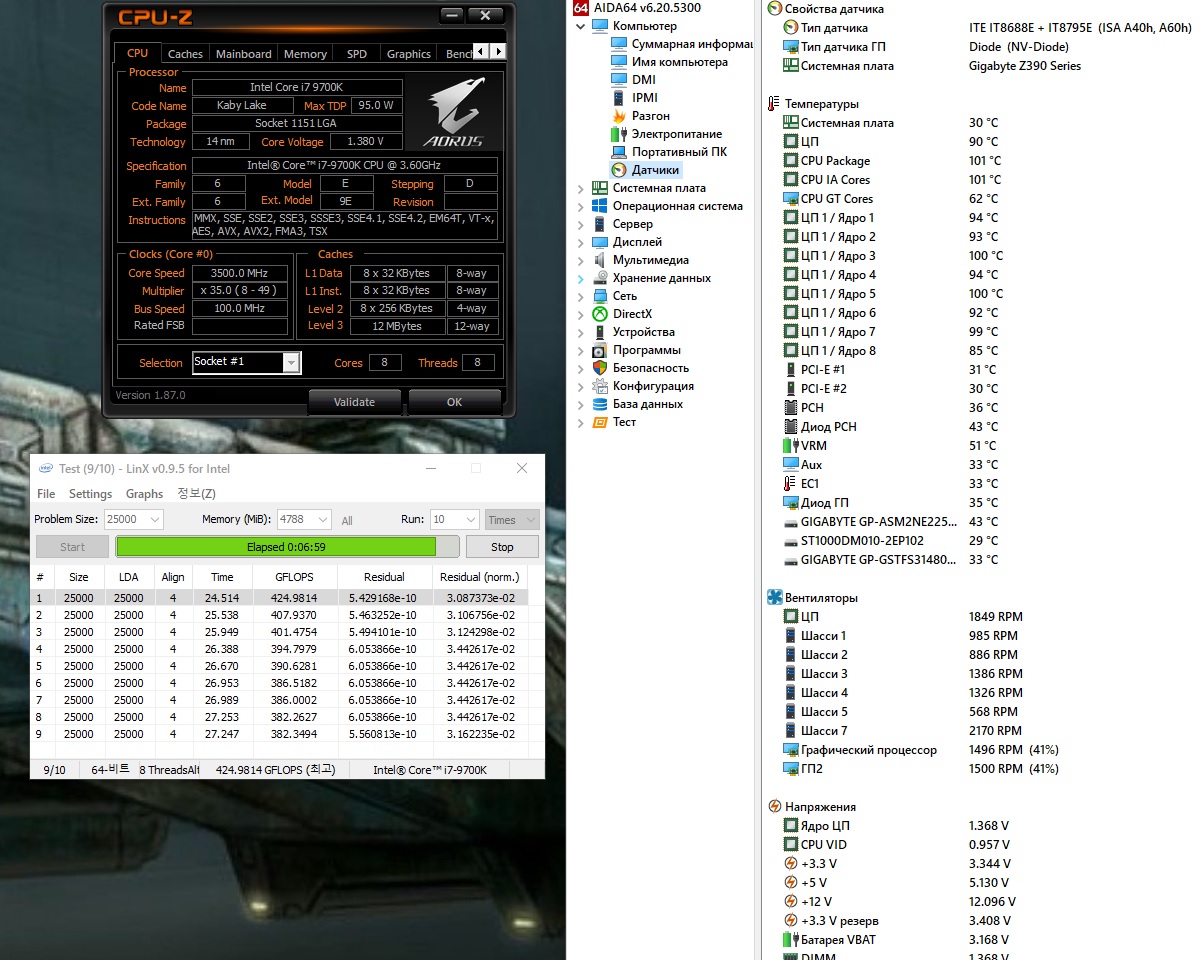Image resolution: width=1202 pixels, height=960 pixels.
Task: Open the DMI item icon
Action: [619, 80]
